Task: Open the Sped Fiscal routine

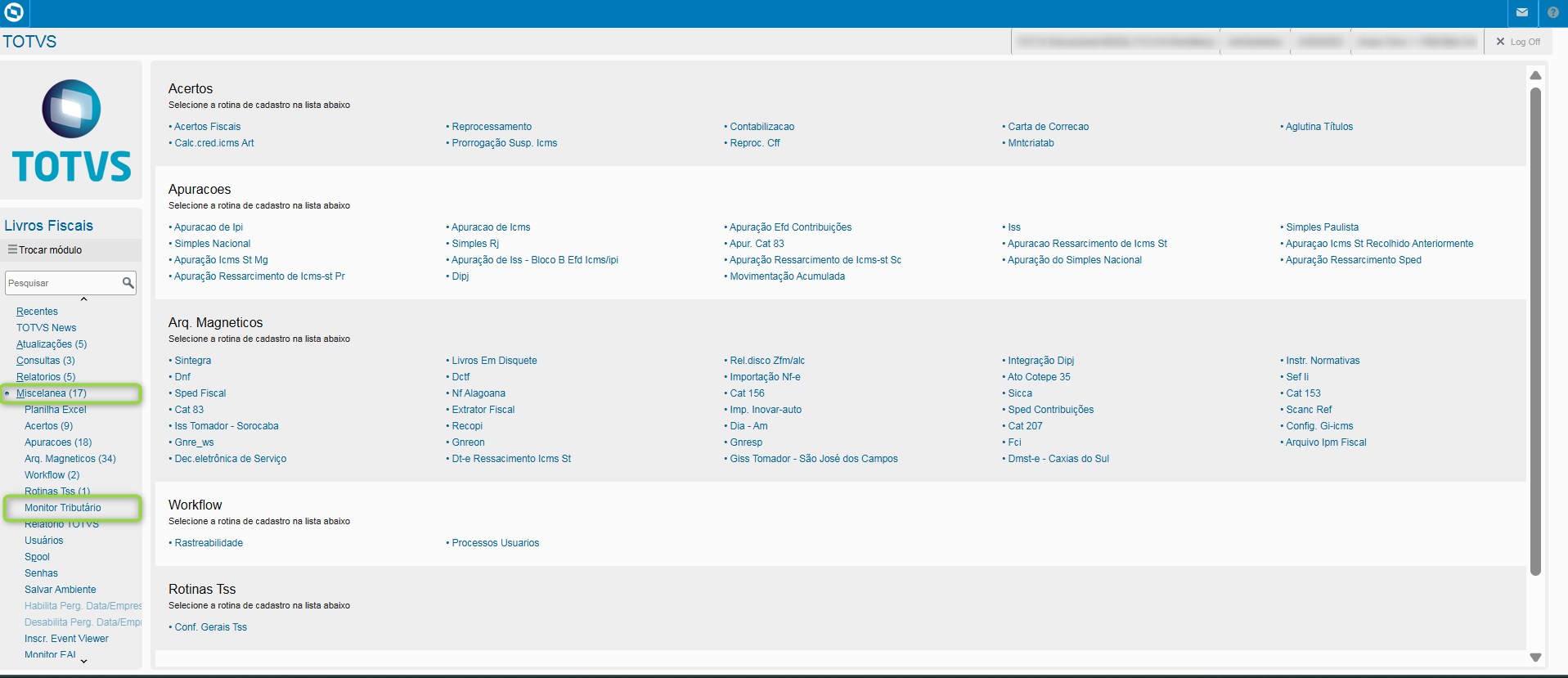Action: coord(200,393)
